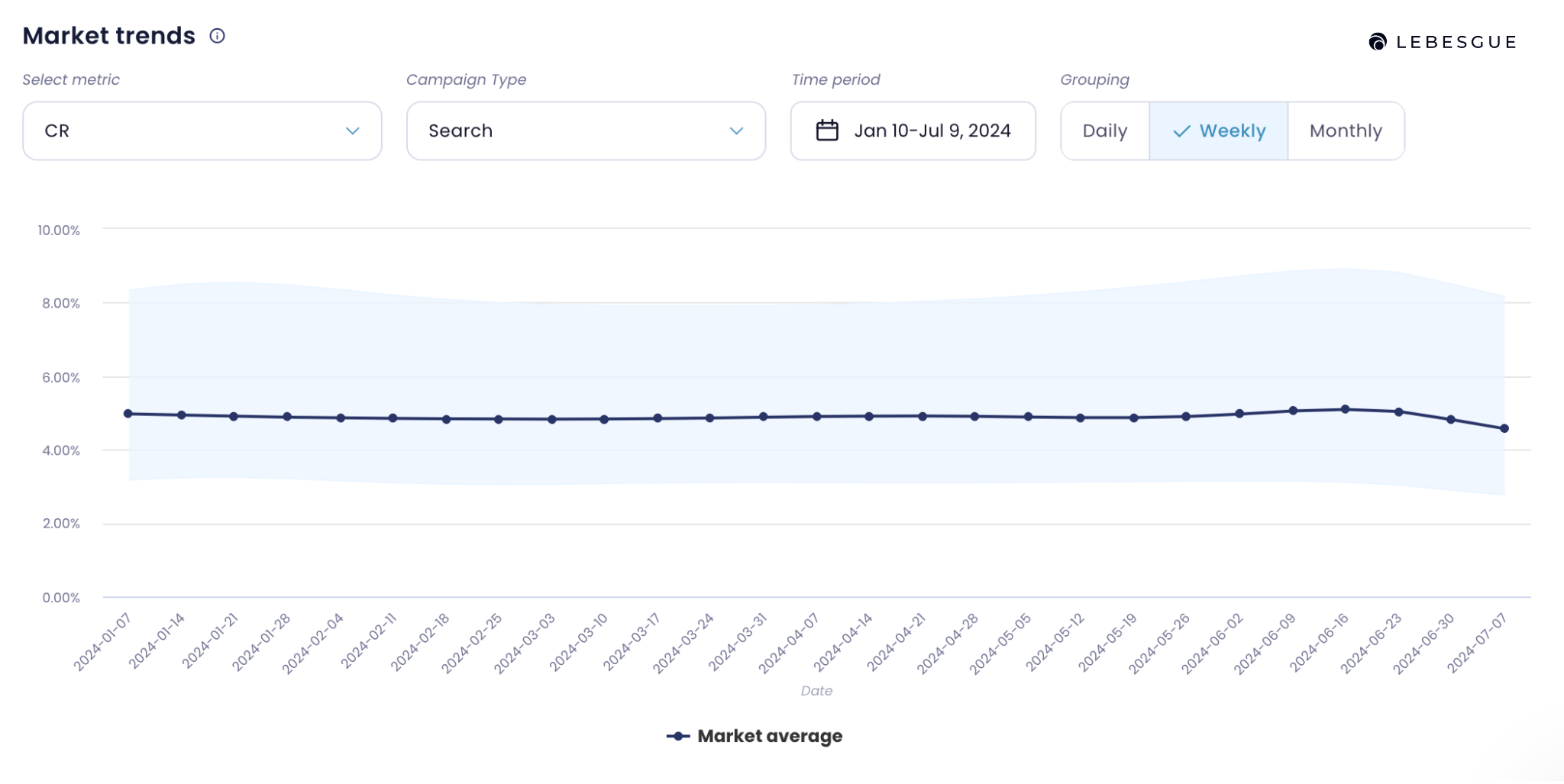This screenshot has width=1564, height=784.
Task: Open the Select metric CR dropdown
Action: point(202,131)
